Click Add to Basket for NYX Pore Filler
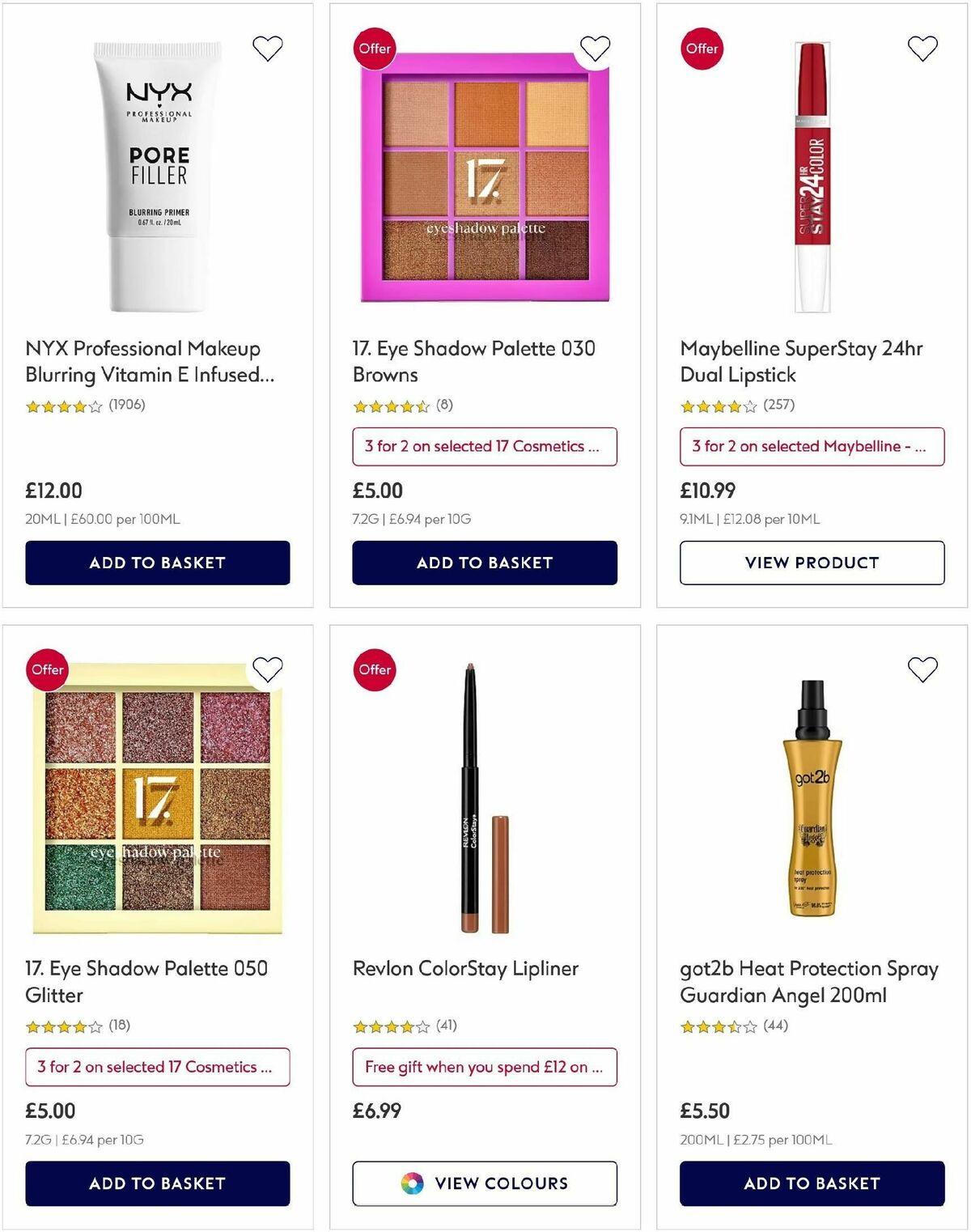This screenshot has width=971, height=1232. tap(157, 562)
